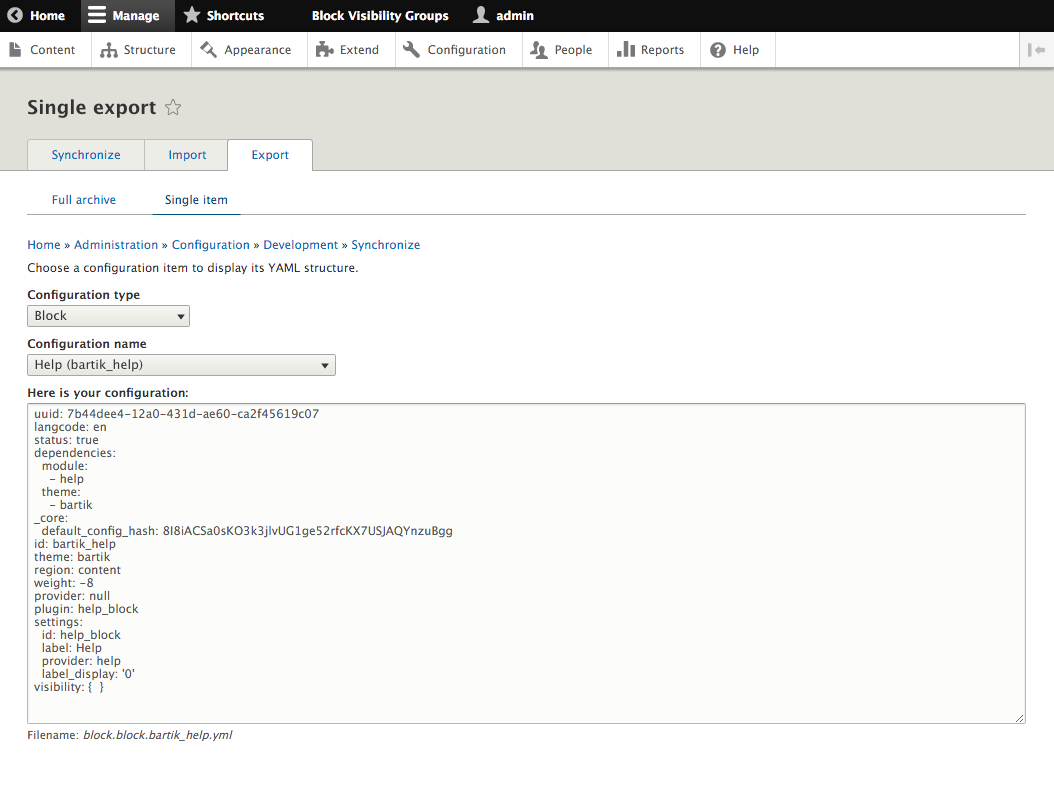Open Content using the page icon
Screen dimensions: 1054x789
pyautogui.click(x=16, y=50)
